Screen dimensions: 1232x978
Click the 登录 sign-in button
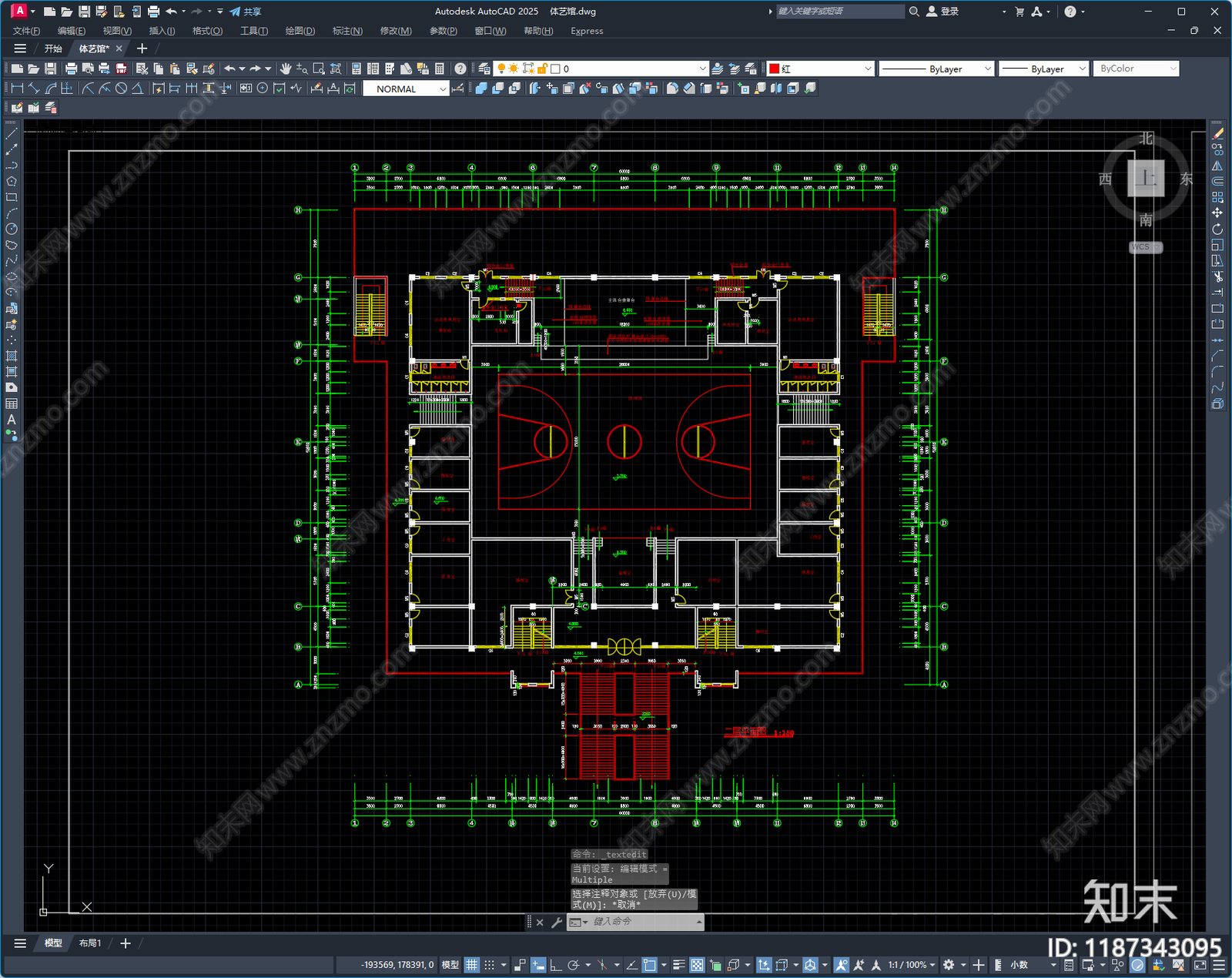tap(942, 12)
